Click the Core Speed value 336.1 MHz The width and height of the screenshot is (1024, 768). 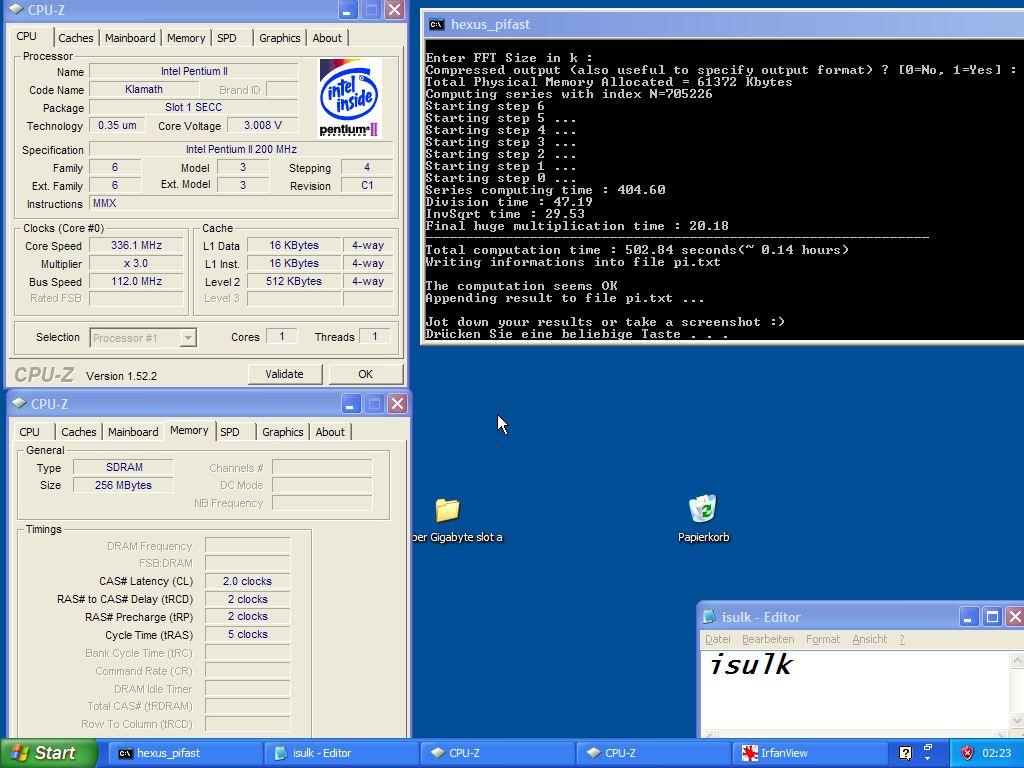(136, 246)
